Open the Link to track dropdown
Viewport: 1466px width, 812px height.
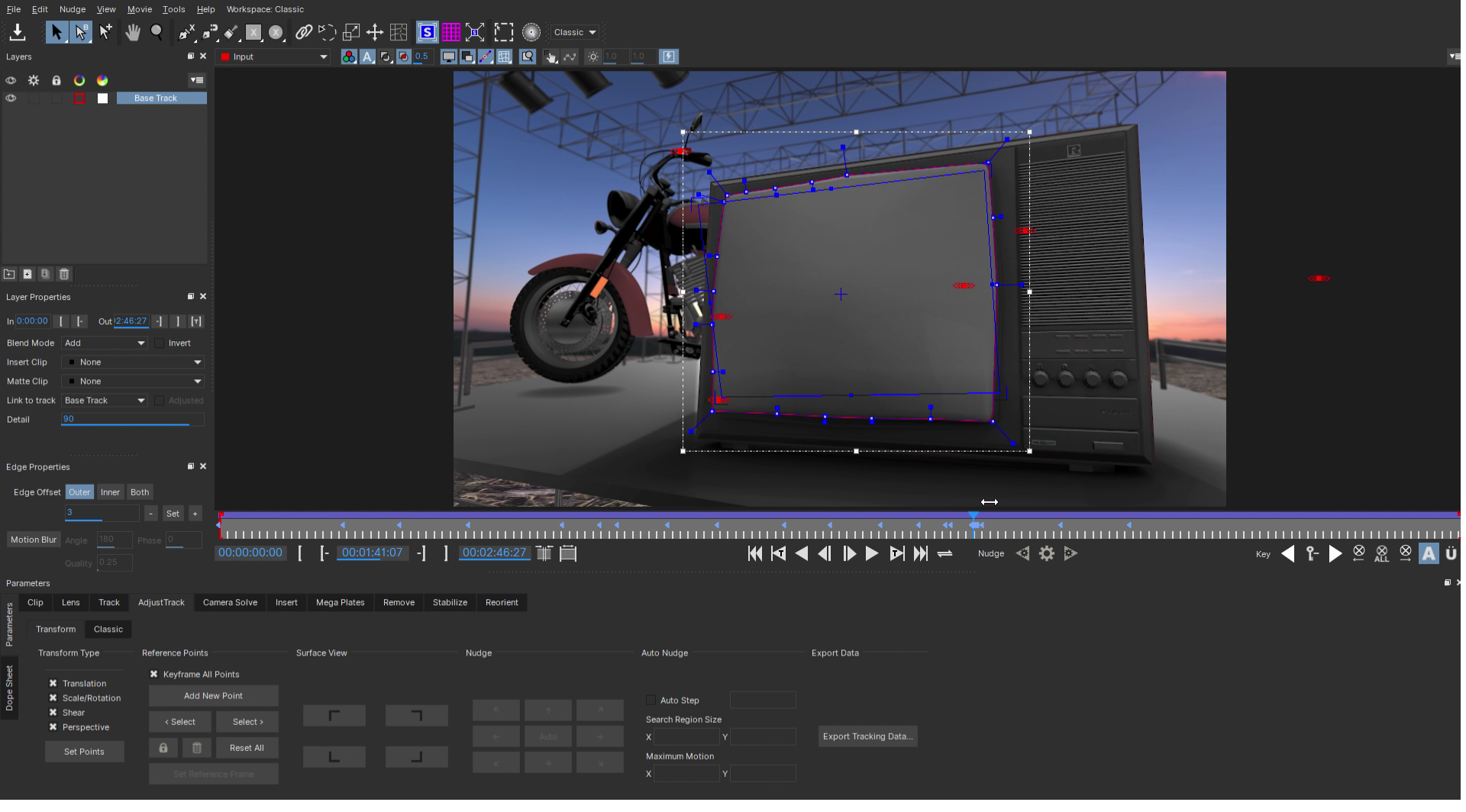click(x=104, y=400)
